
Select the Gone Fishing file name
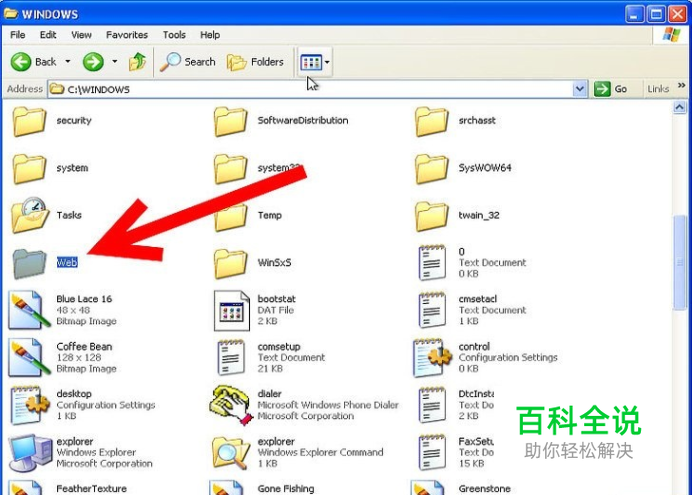pos(286,489)
